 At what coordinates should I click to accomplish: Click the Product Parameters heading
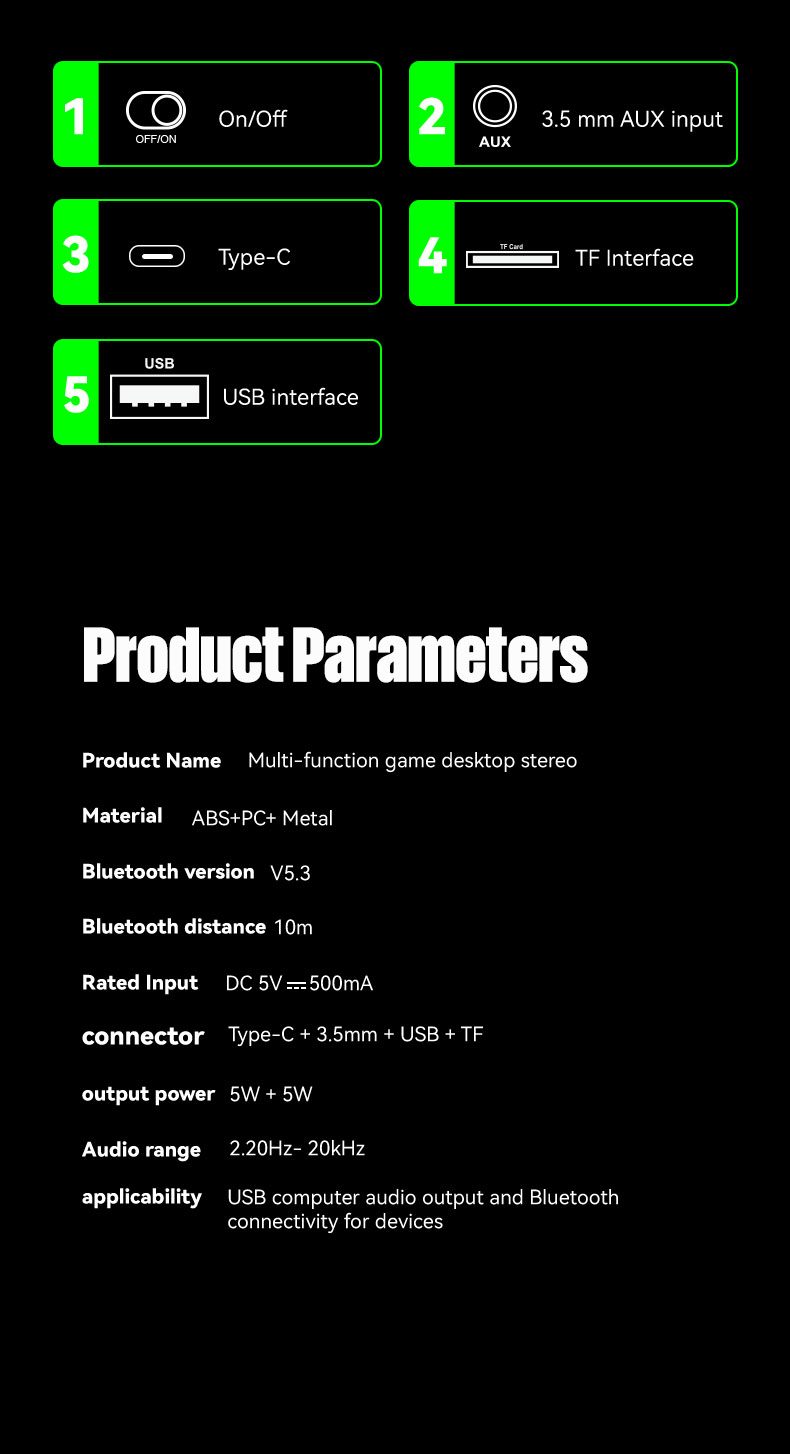tap(335, 656)
